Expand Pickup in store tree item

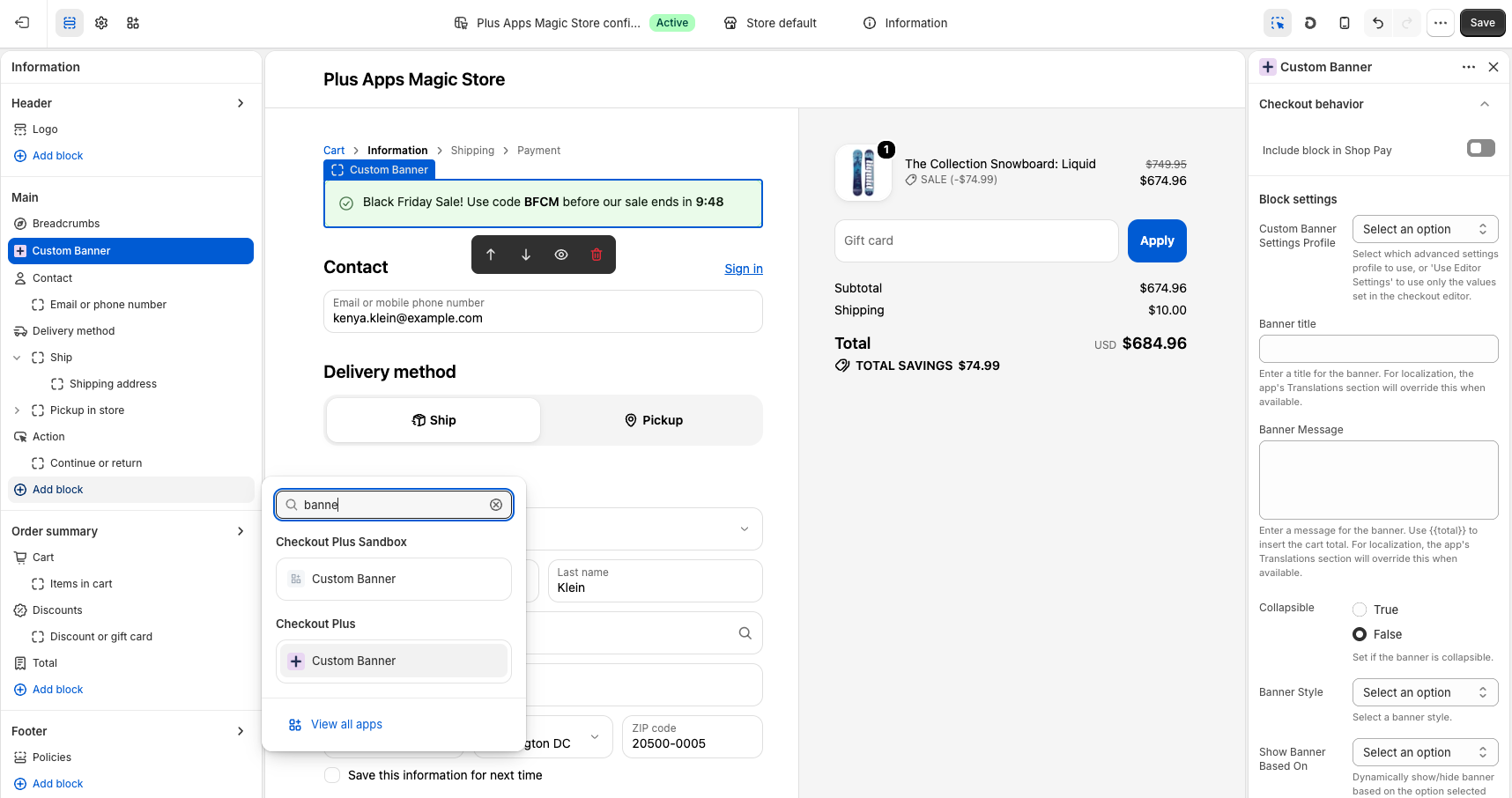pyautogui.click(x=17, y=410)
